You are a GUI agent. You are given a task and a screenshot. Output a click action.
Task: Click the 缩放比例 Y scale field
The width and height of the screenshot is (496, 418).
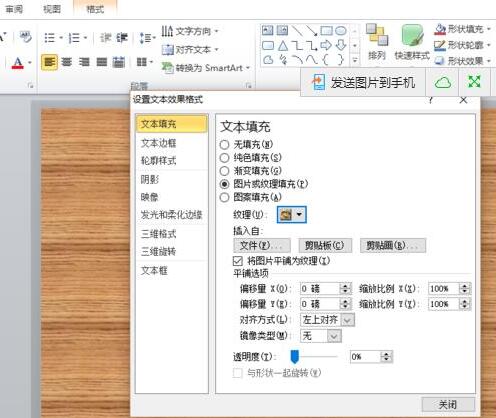(444, 304)
